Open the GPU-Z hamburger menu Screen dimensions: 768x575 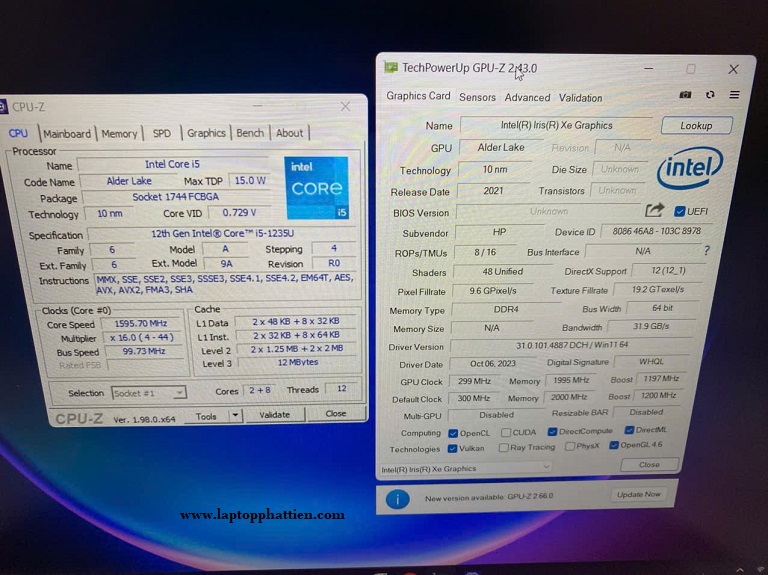734,95
